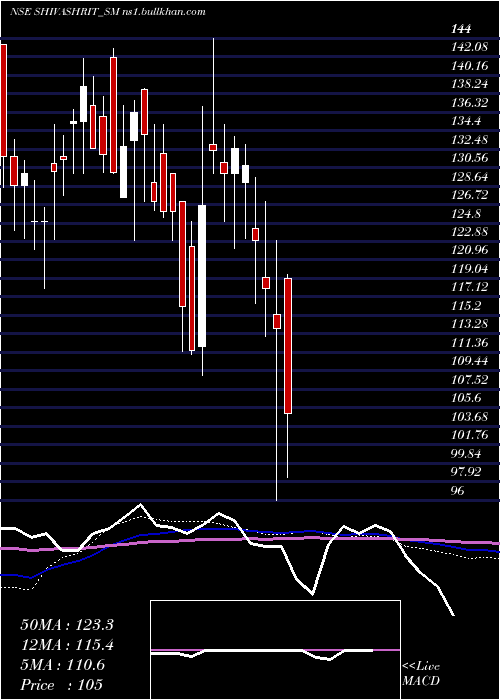Click the 138.24 price axis label
The width and height of the screenshot is (500, 700).
tap(469, 85)
